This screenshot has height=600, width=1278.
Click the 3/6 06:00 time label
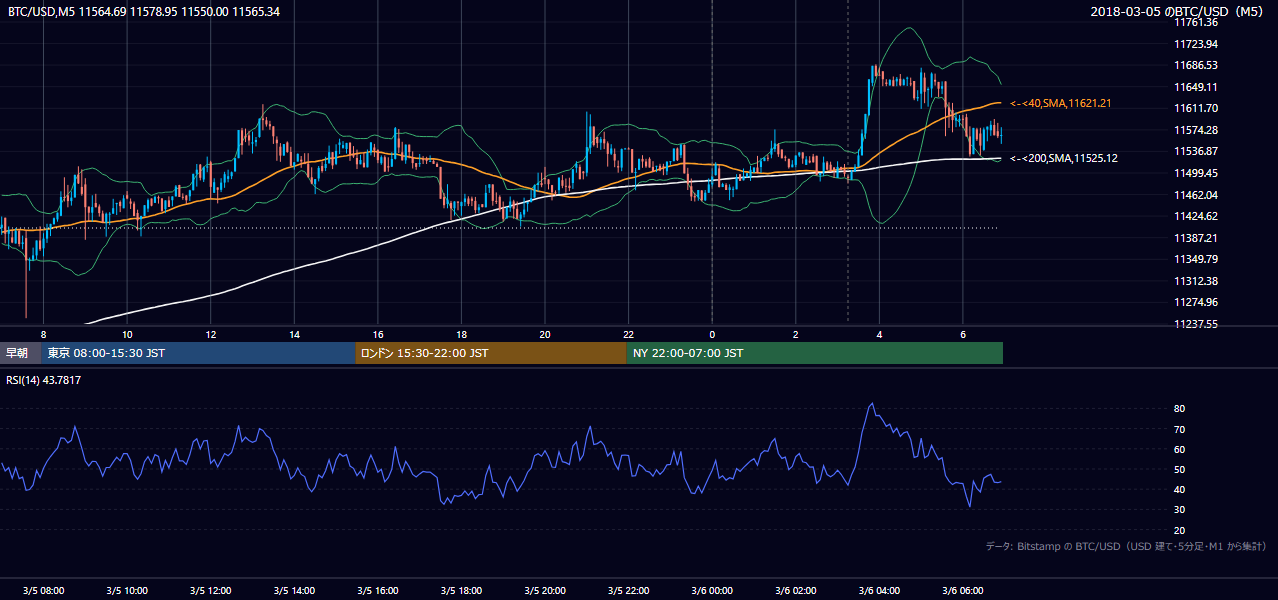(962, 591)
